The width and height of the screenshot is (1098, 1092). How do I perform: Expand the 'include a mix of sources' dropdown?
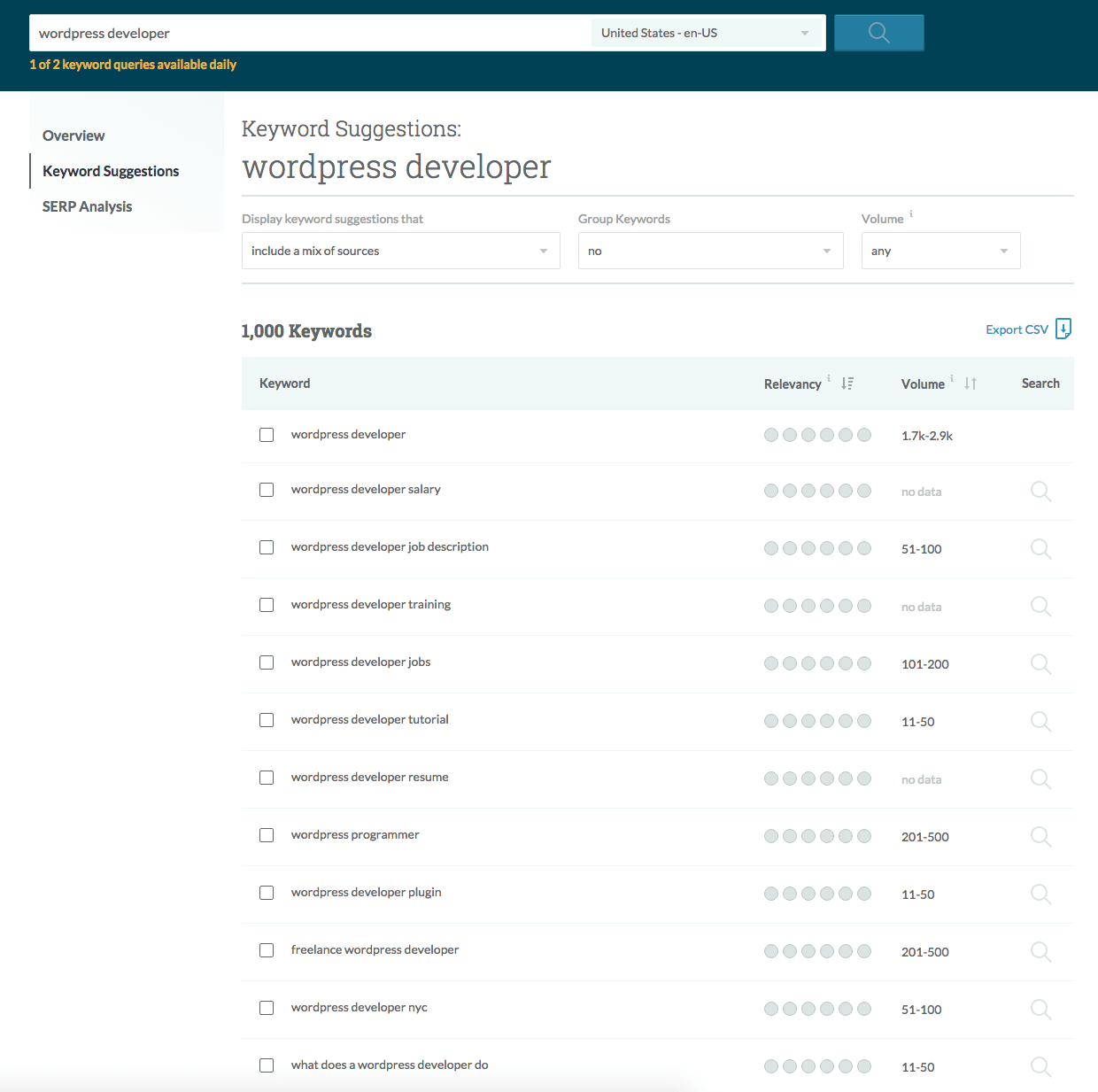pos(400,251)
